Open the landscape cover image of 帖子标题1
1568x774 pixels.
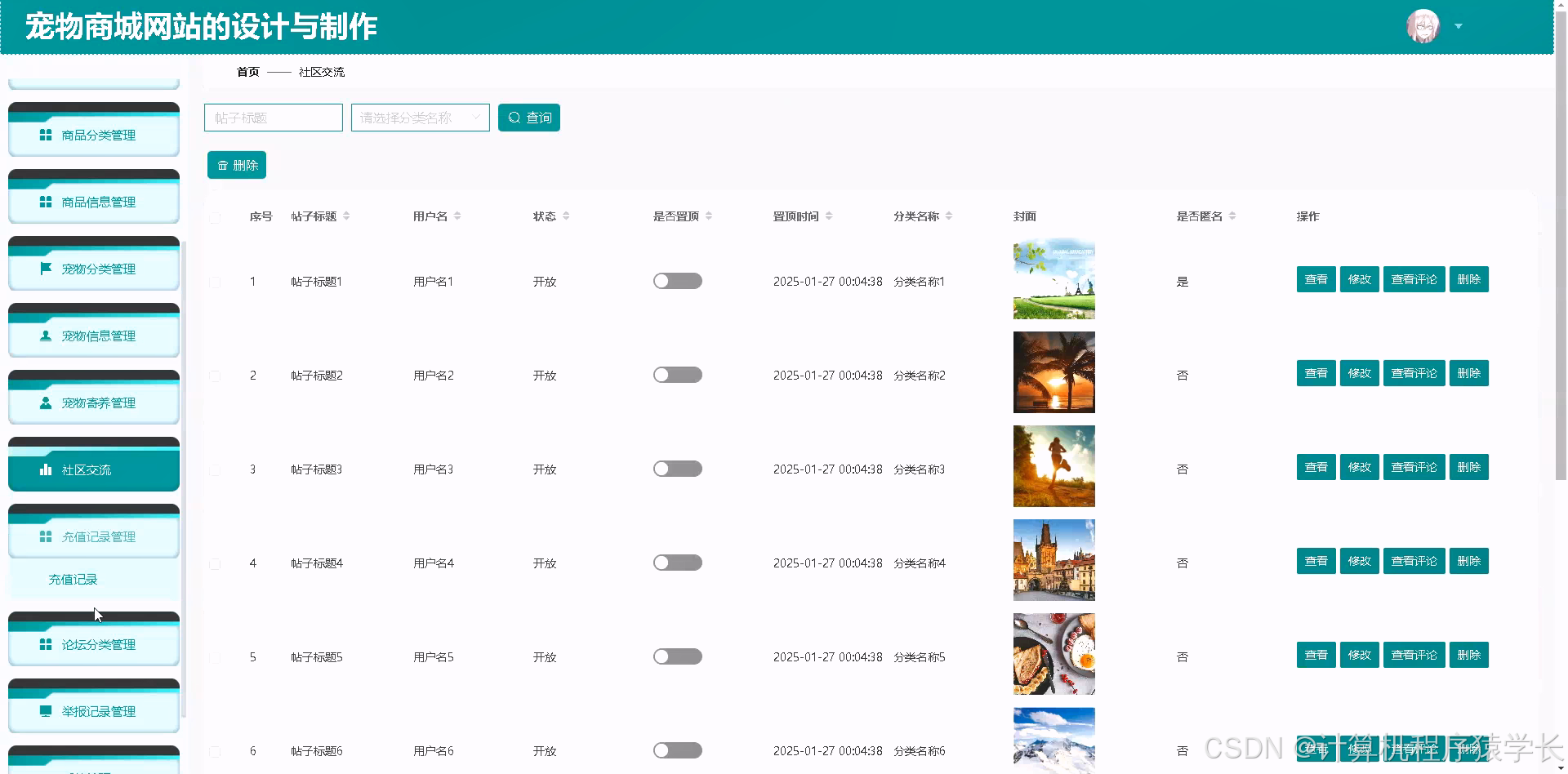coord(1054,278)
